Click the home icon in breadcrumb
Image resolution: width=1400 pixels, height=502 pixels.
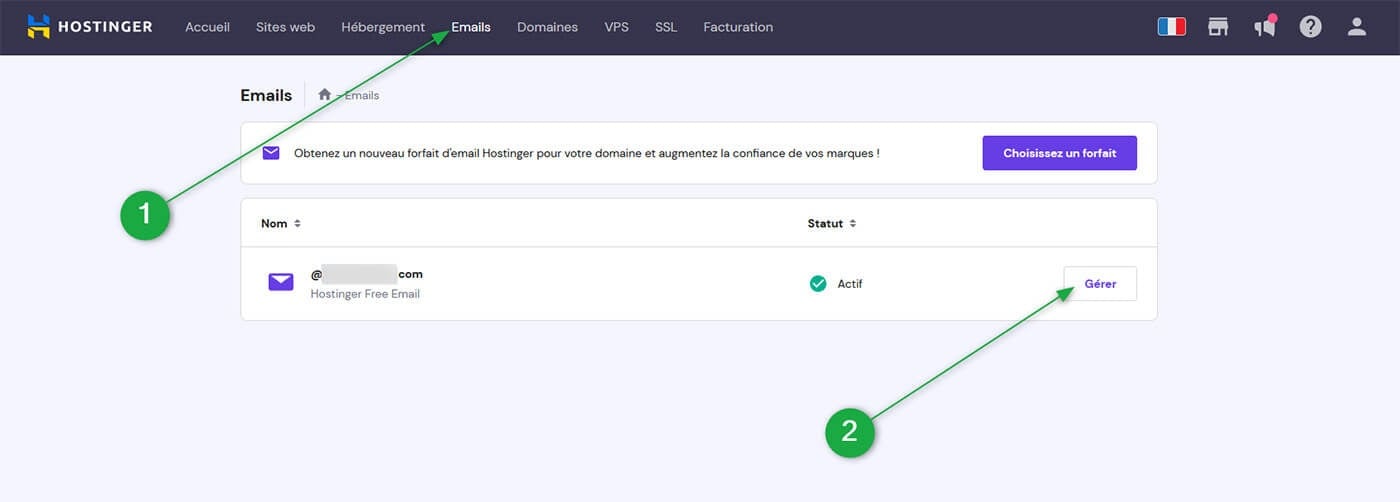click(324, 95)
